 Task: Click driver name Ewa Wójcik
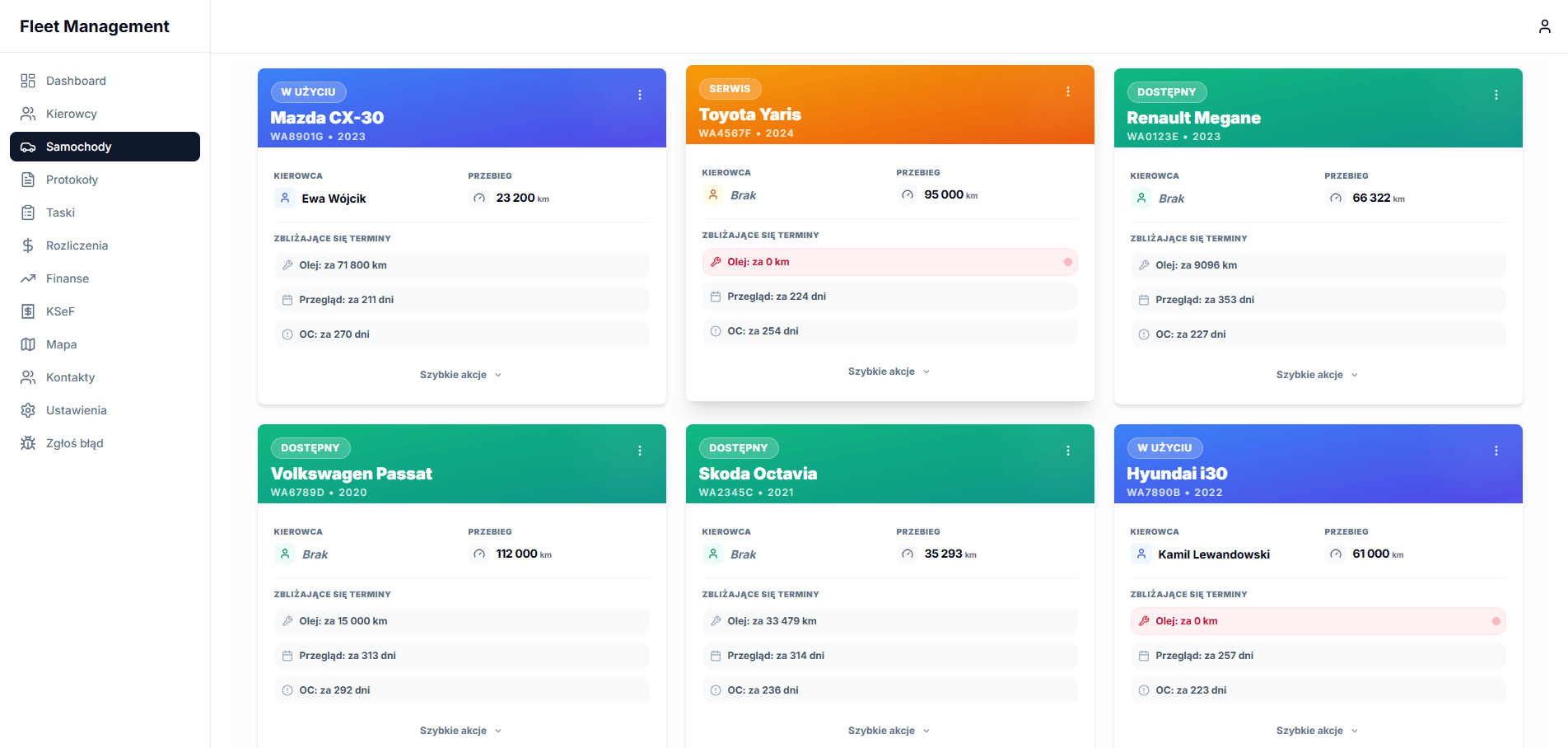[334, 199]
